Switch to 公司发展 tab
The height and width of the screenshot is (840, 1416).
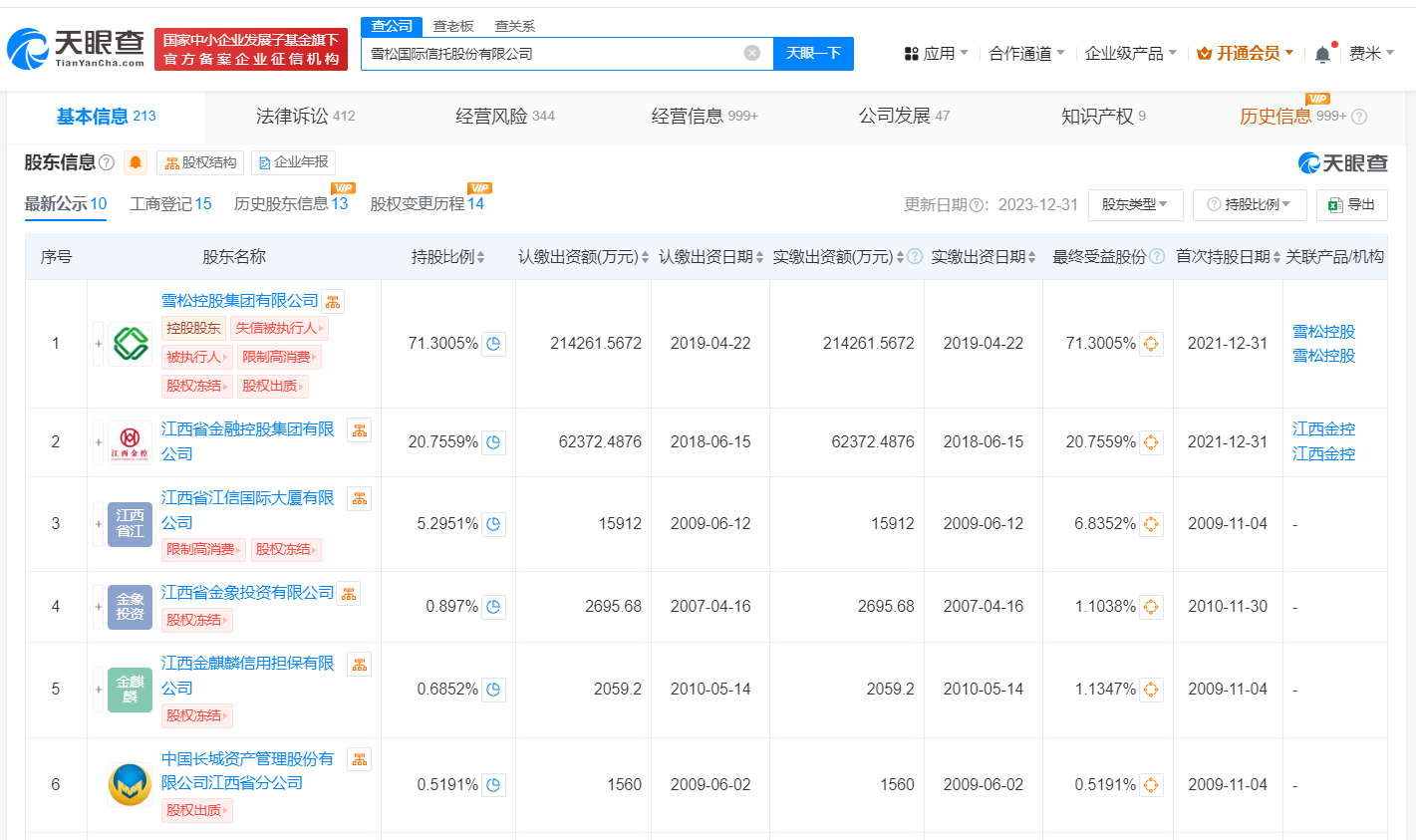pos(905,117)
